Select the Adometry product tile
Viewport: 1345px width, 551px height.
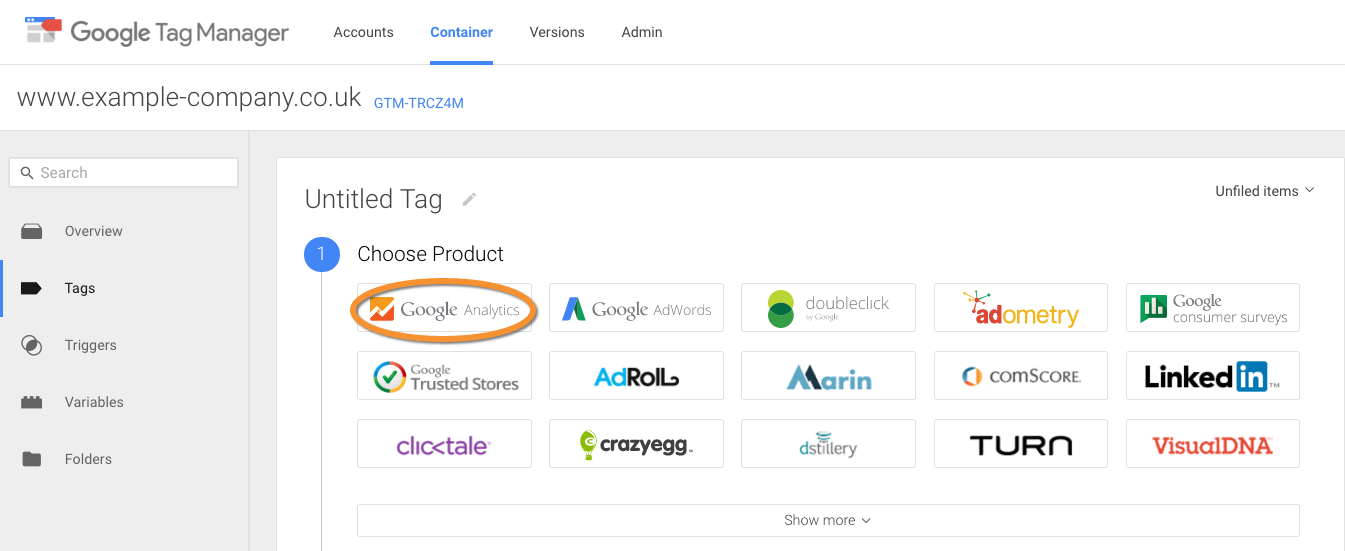point(1020,308)
